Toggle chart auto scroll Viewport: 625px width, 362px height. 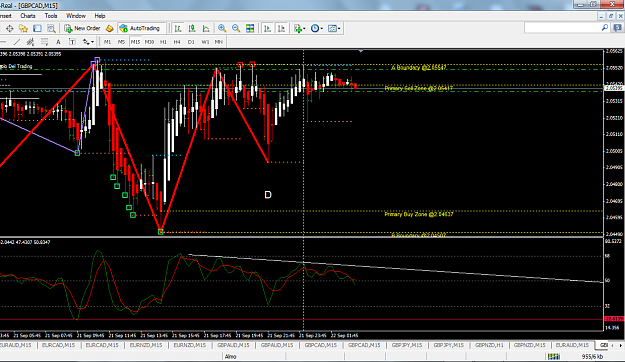click(x=267, y=28)
